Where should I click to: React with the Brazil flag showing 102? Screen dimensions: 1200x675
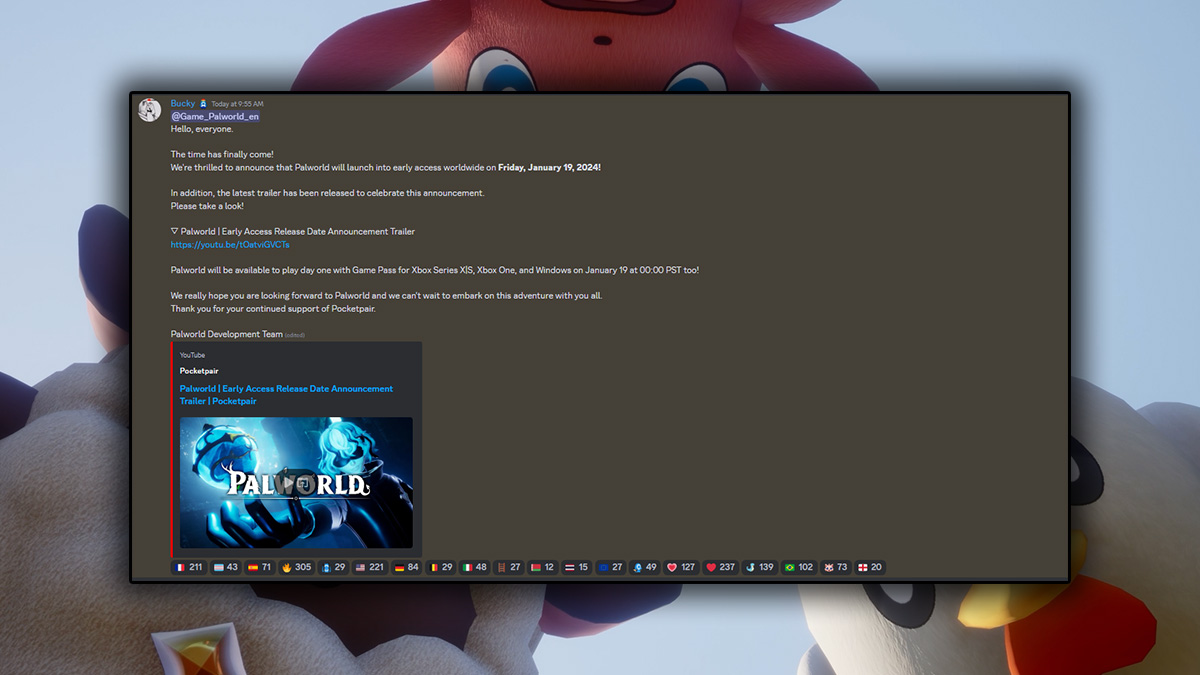(798, 567)
